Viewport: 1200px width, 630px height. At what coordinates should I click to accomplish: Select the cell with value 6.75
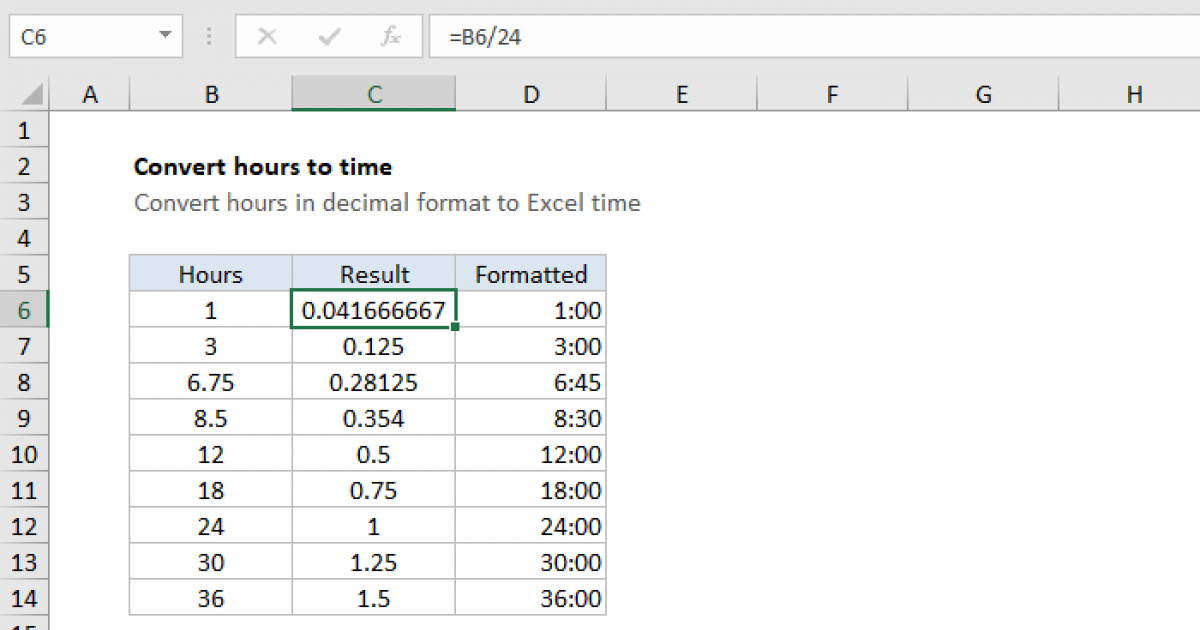210,382
